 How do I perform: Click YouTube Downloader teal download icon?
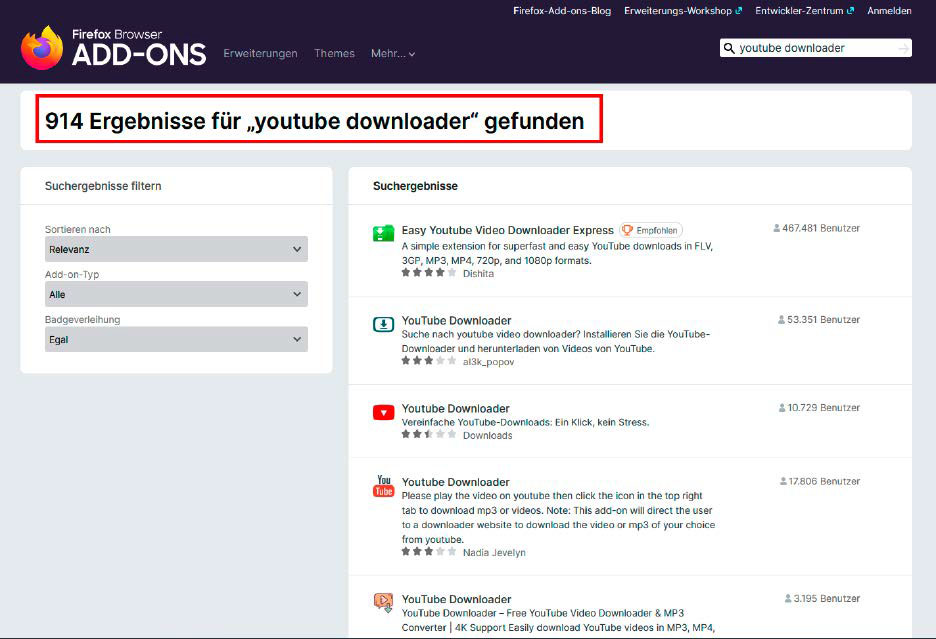click(x=383, y=324)
